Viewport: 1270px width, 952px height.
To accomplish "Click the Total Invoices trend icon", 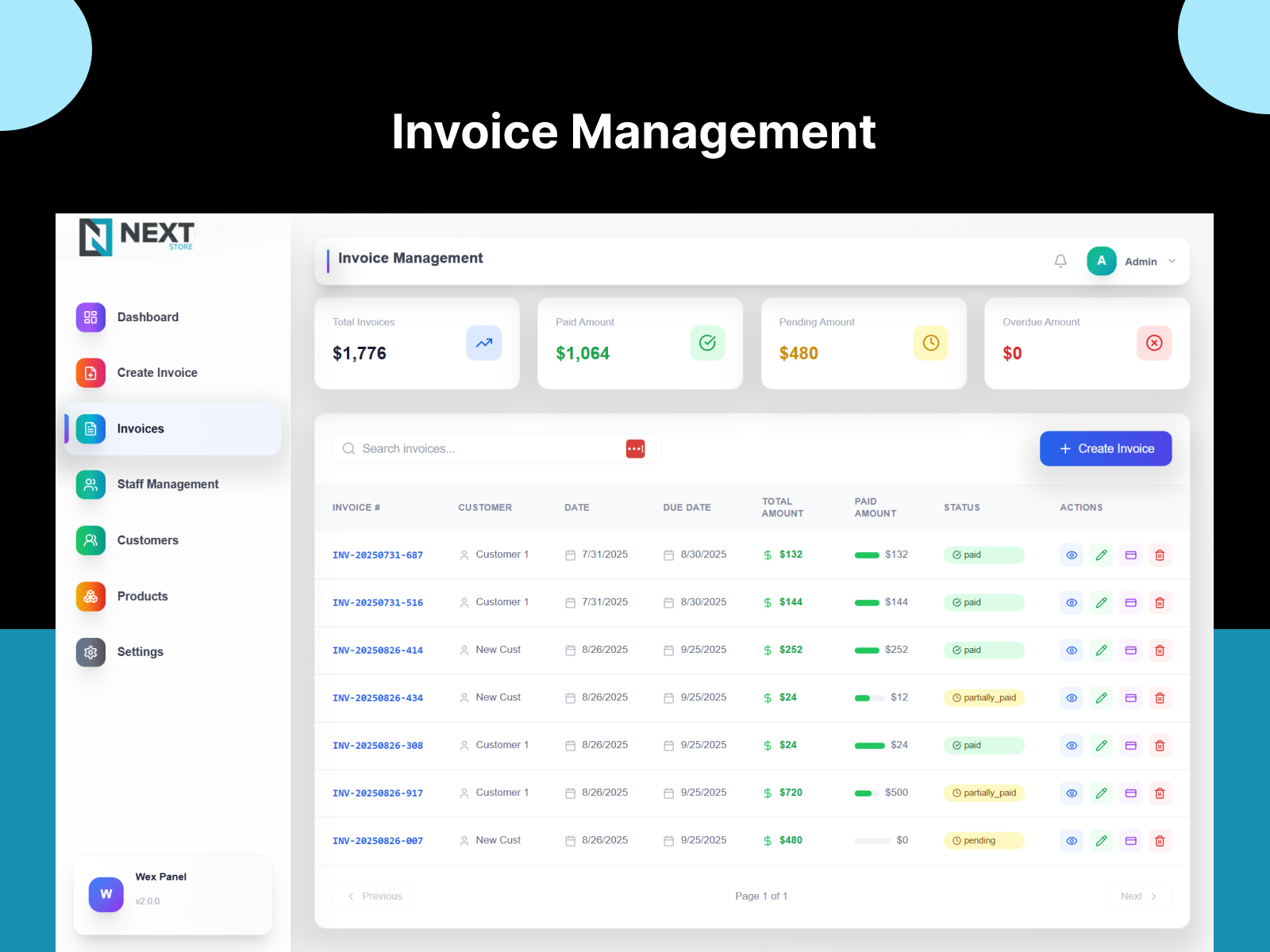I will (x=484, y=343).
